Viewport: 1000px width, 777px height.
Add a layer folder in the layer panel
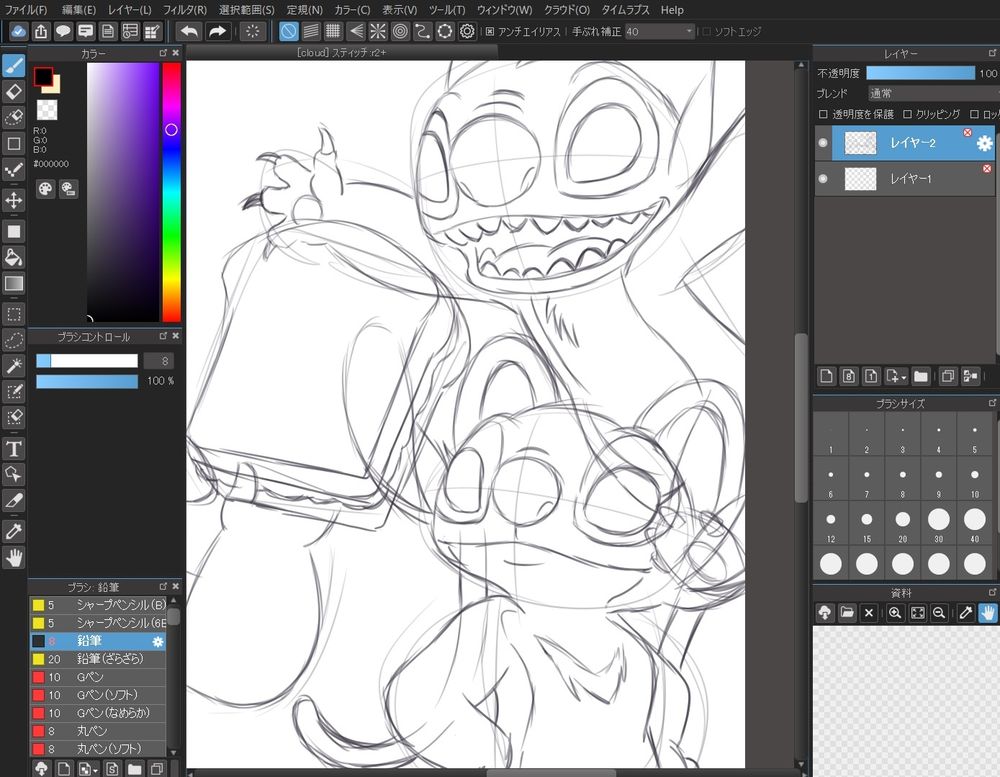pos(920,376)
